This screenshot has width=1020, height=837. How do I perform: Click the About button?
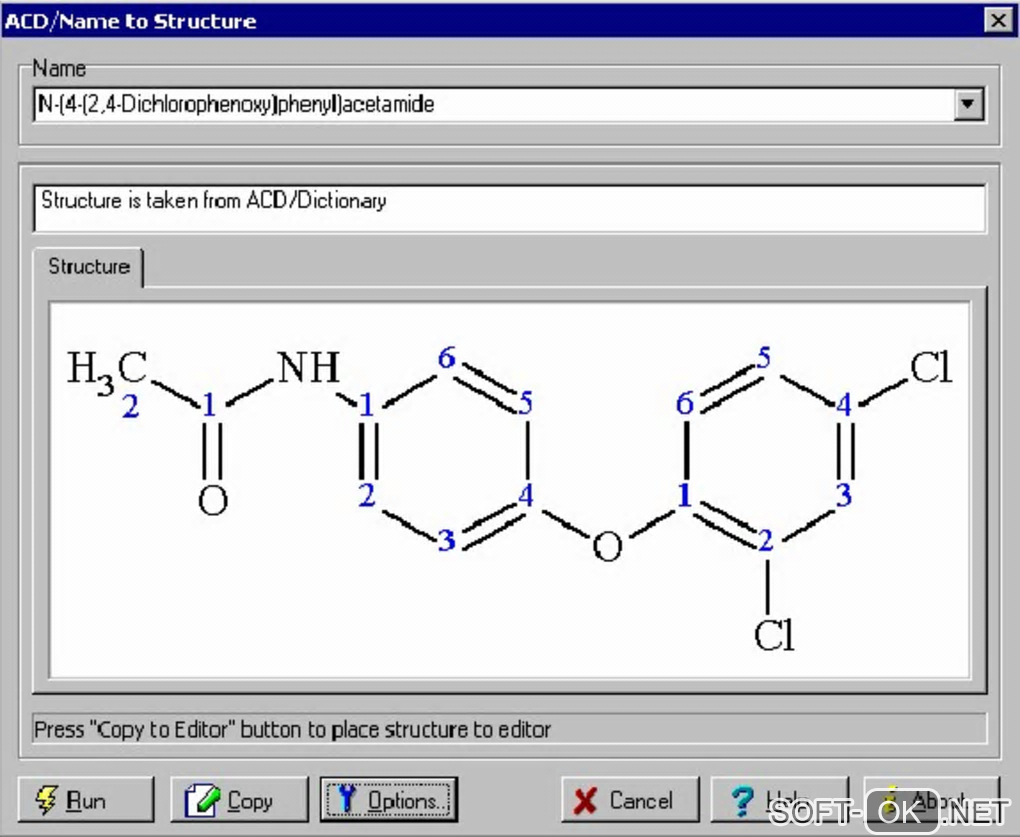point(931,800)
